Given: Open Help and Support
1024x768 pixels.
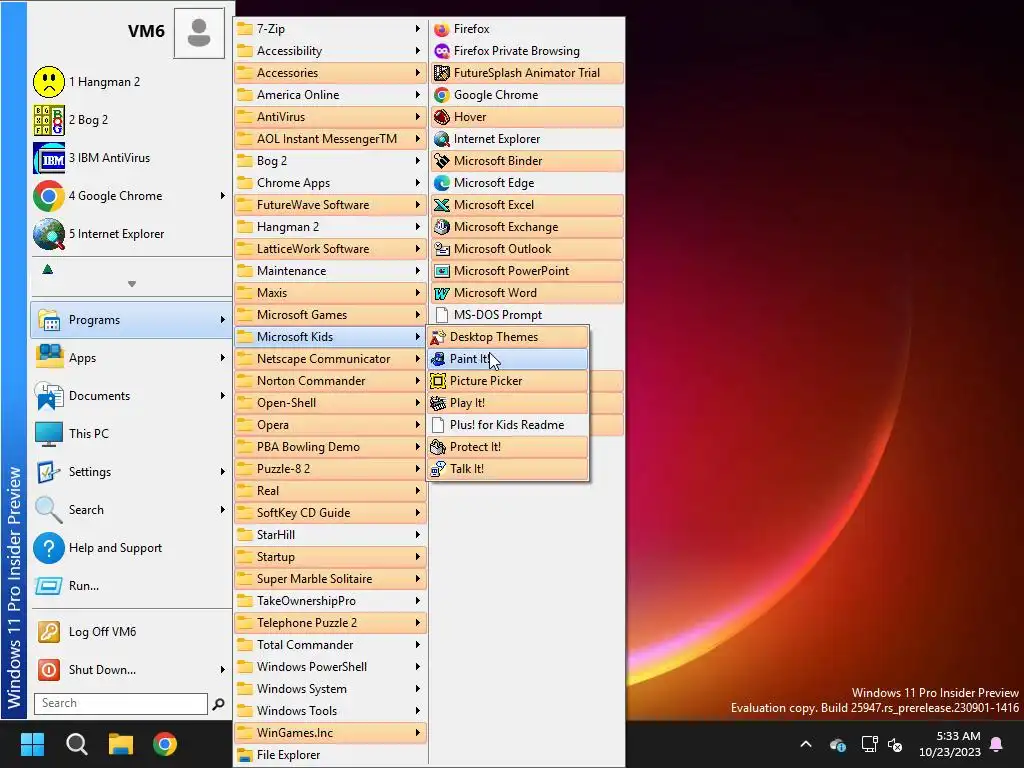Looking at the screenshot, I should 131,548.
